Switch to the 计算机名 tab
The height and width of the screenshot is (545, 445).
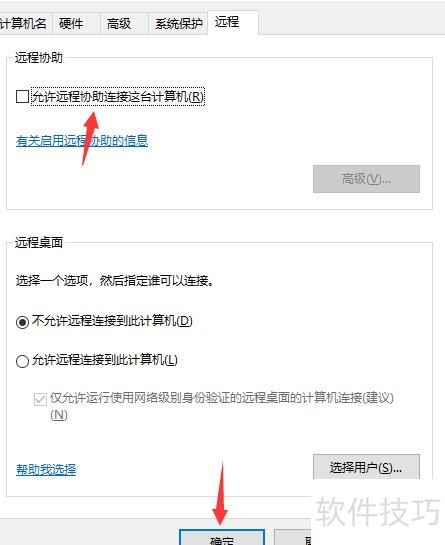(x=24, y=24)
